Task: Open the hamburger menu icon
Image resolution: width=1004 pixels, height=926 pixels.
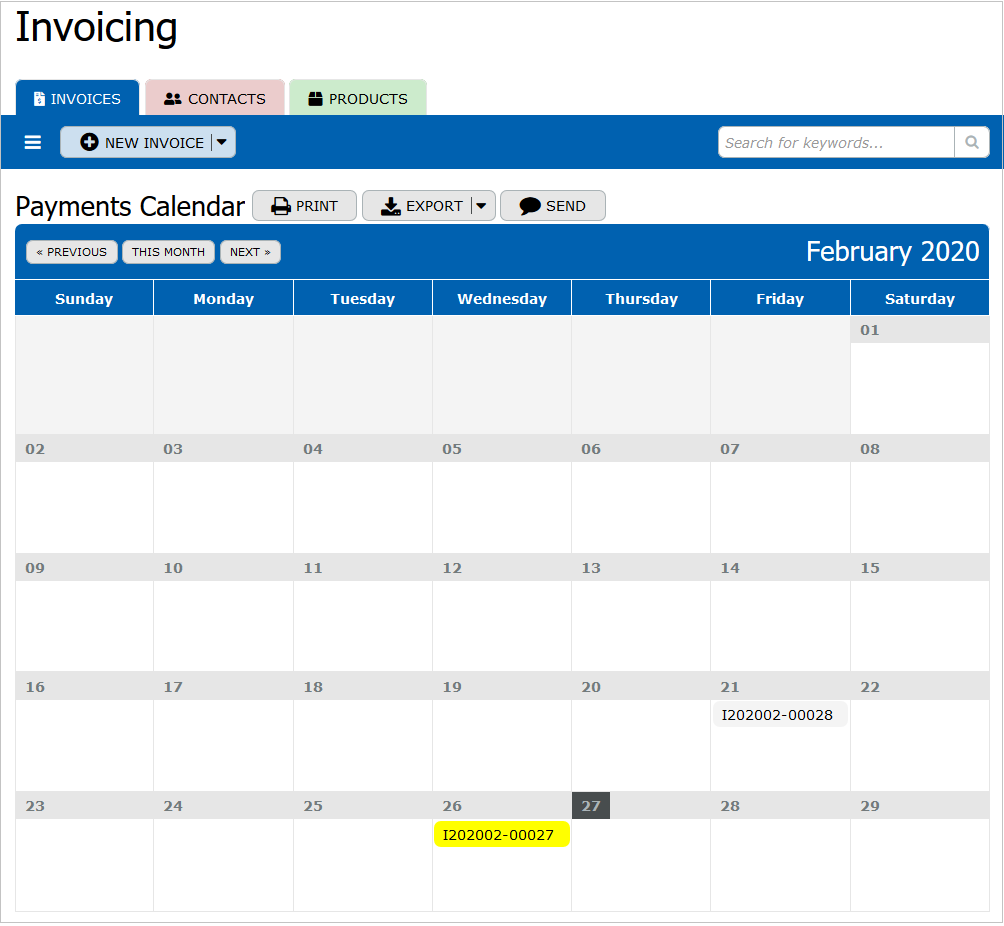Action: (x=33, y=143)
